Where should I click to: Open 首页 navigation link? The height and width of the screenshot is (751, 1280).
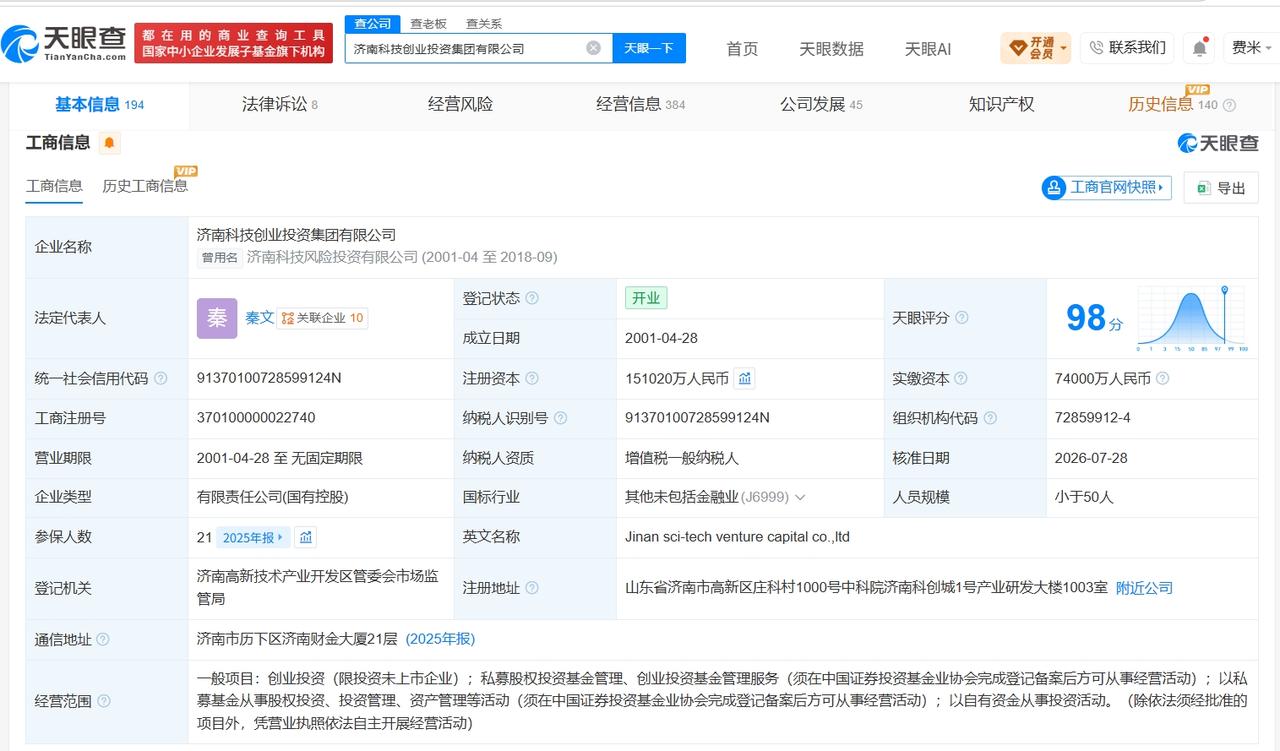[742, 48]
